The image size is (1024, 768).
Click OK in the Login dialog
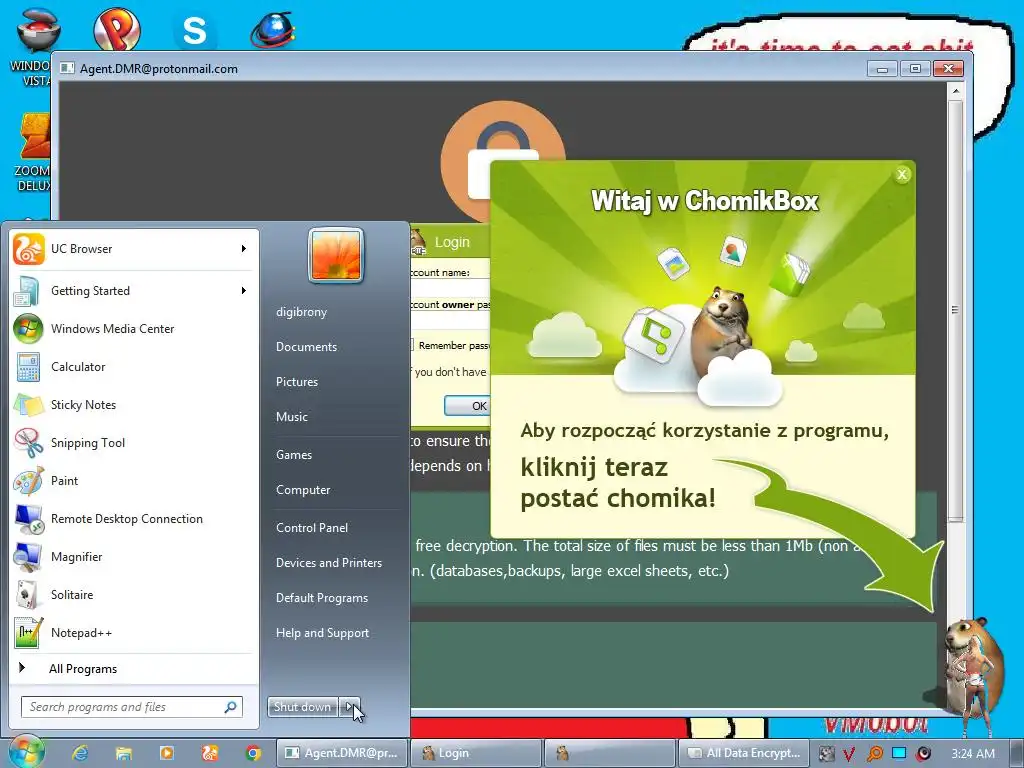pos(468,406)
